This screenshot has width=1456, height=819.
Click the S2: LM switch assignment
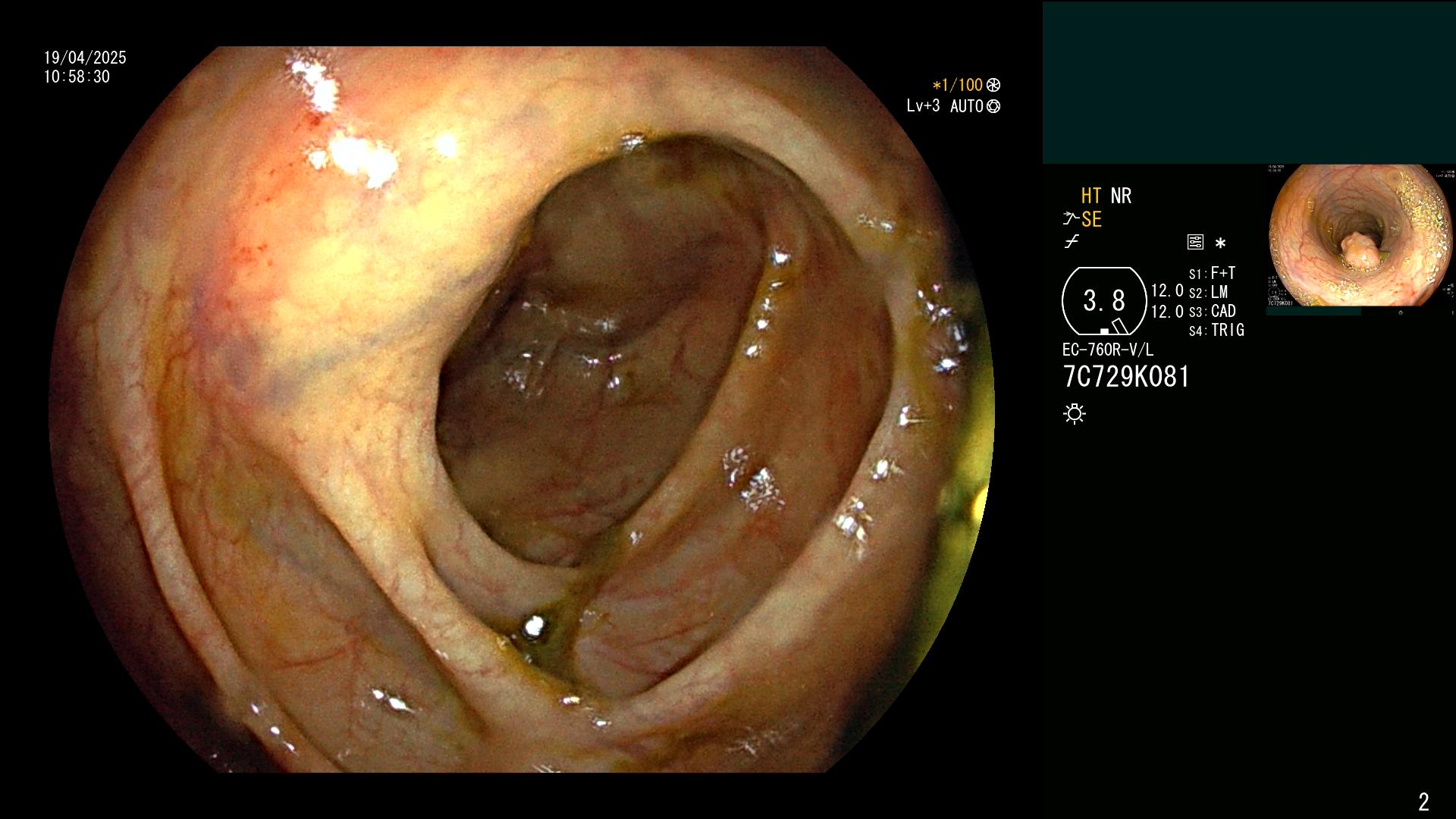tap(1208, 292)
